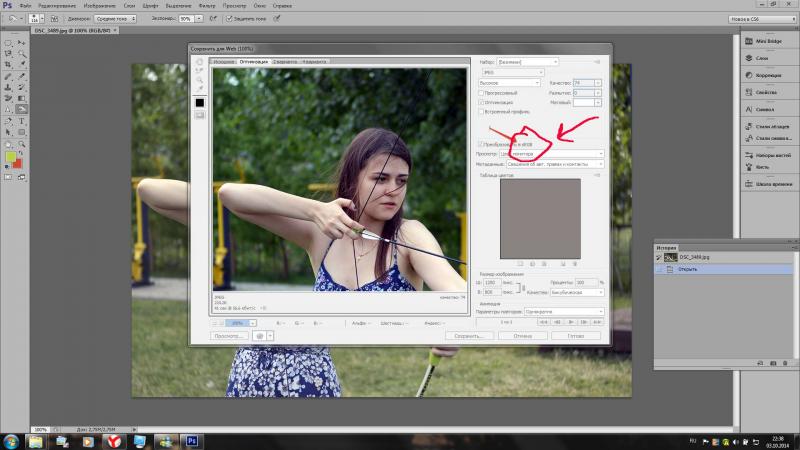Toggle the Защитить тона checkbox

tap(229, 18)
